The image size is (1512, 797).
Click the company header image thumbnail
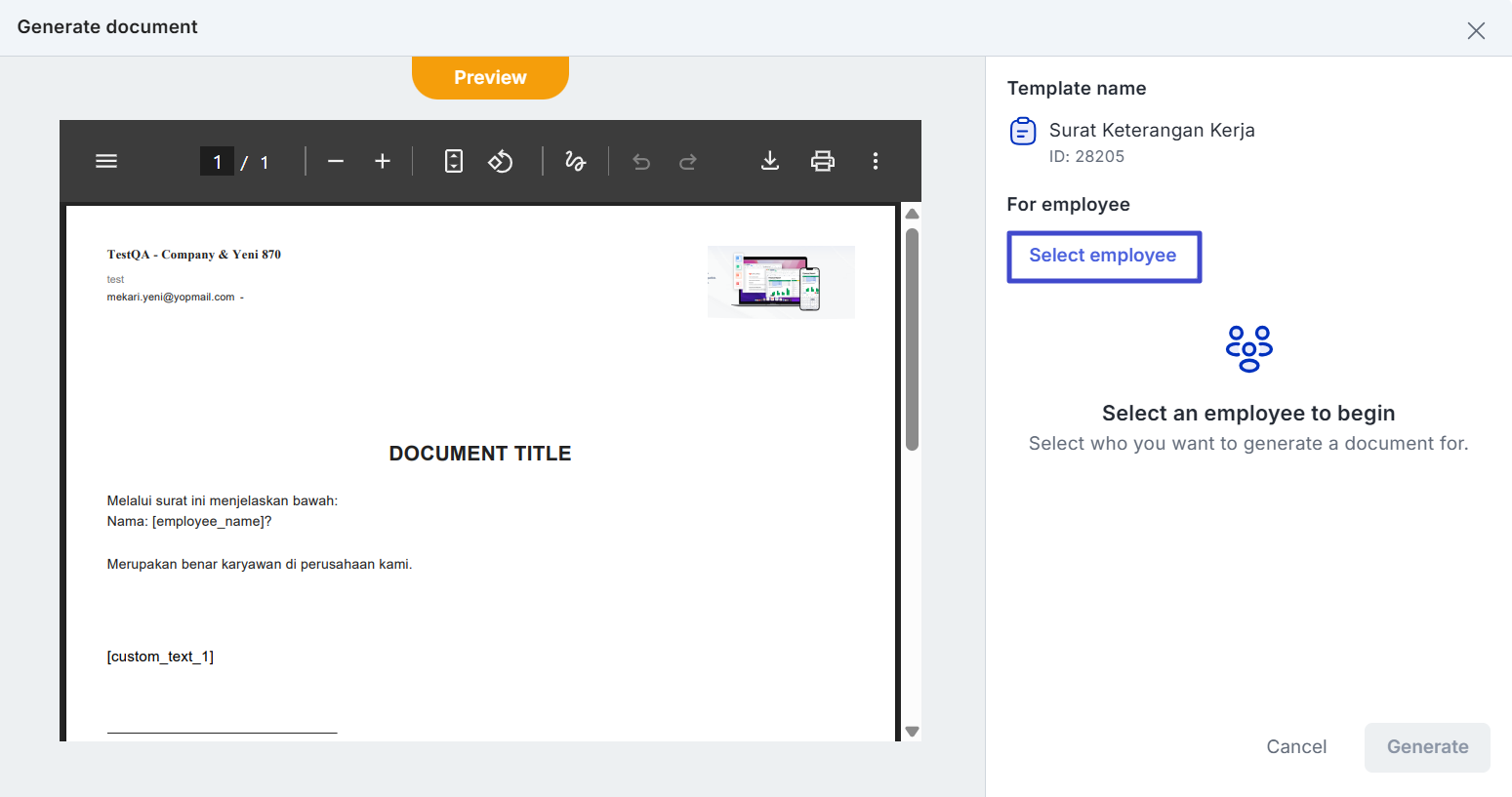coord(781,282)
